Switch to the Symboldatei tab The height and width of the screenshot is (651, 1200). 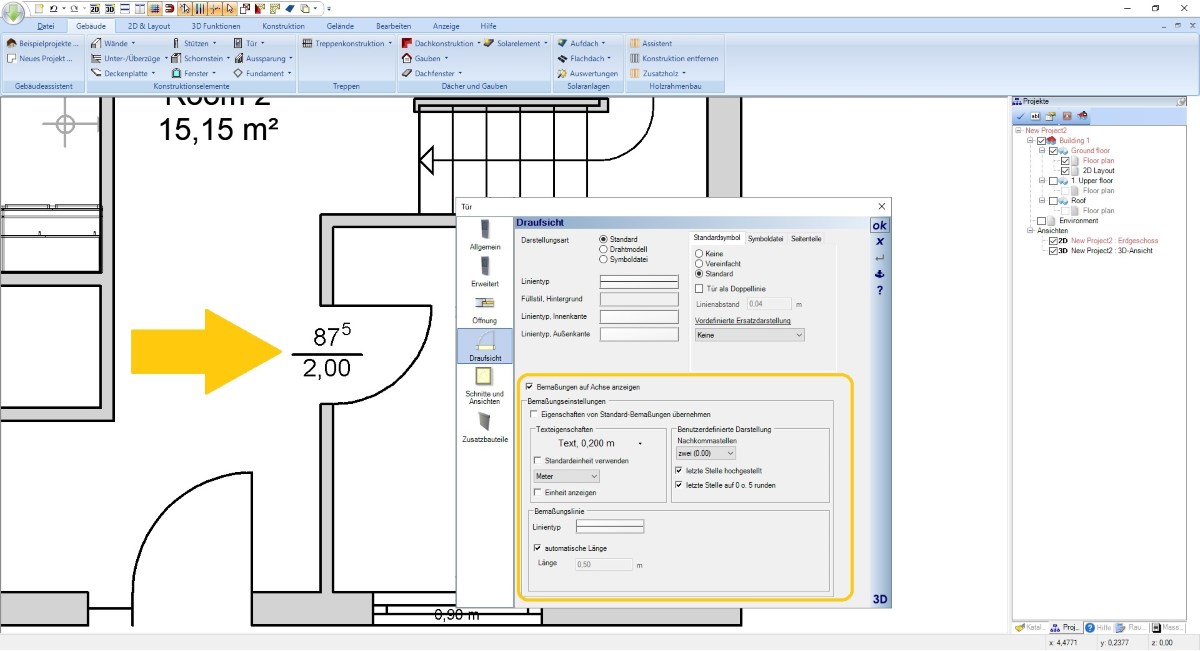(x=765, y=238)
